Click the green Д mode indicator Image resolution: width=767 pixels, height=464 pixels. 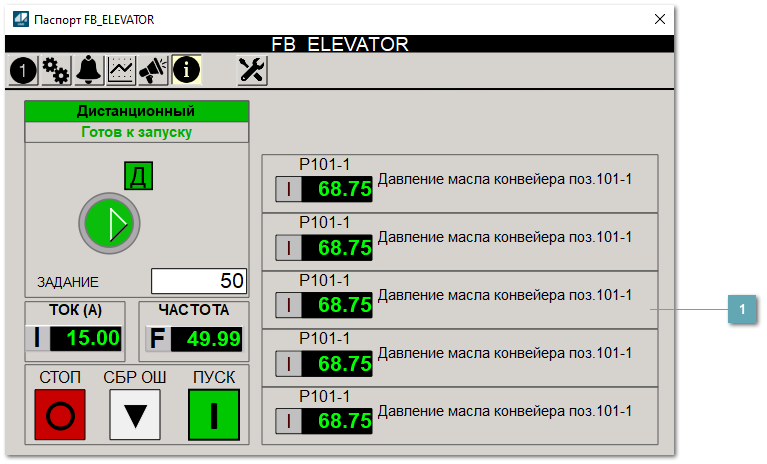tap(137, 176)
